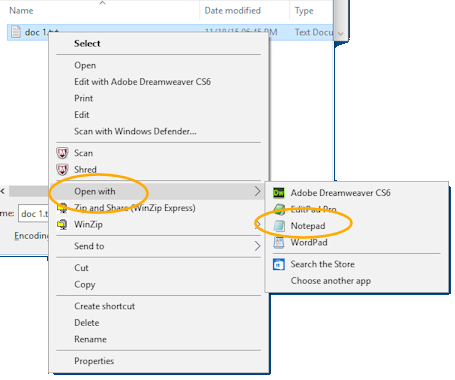The width and height of the screenshot is (455, 380).
Task: Choose Open from the context menu
Action: (159, 65)
